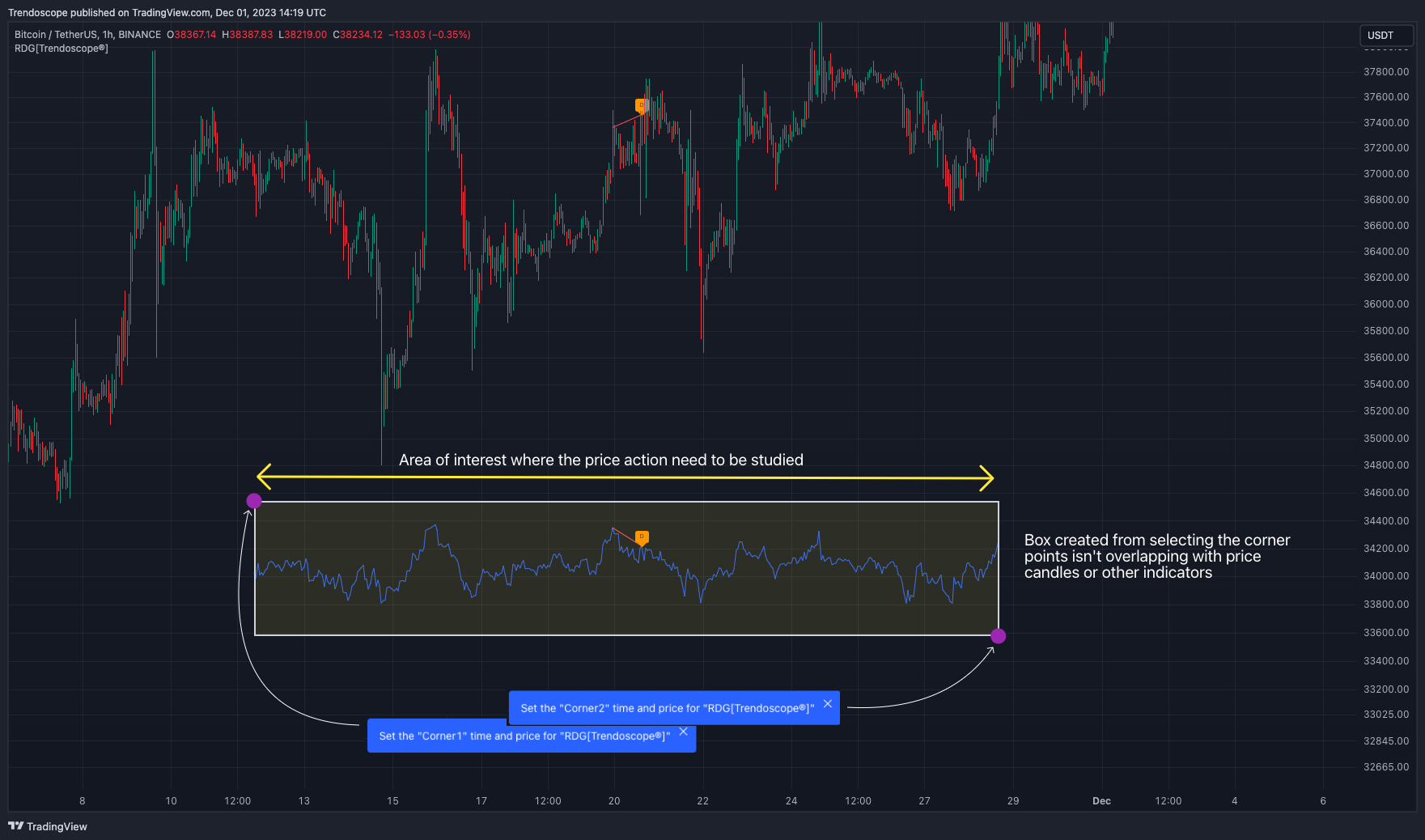Click the high value H38387.83
Viewport: 1425px width, 840px height.
[248, 35]
